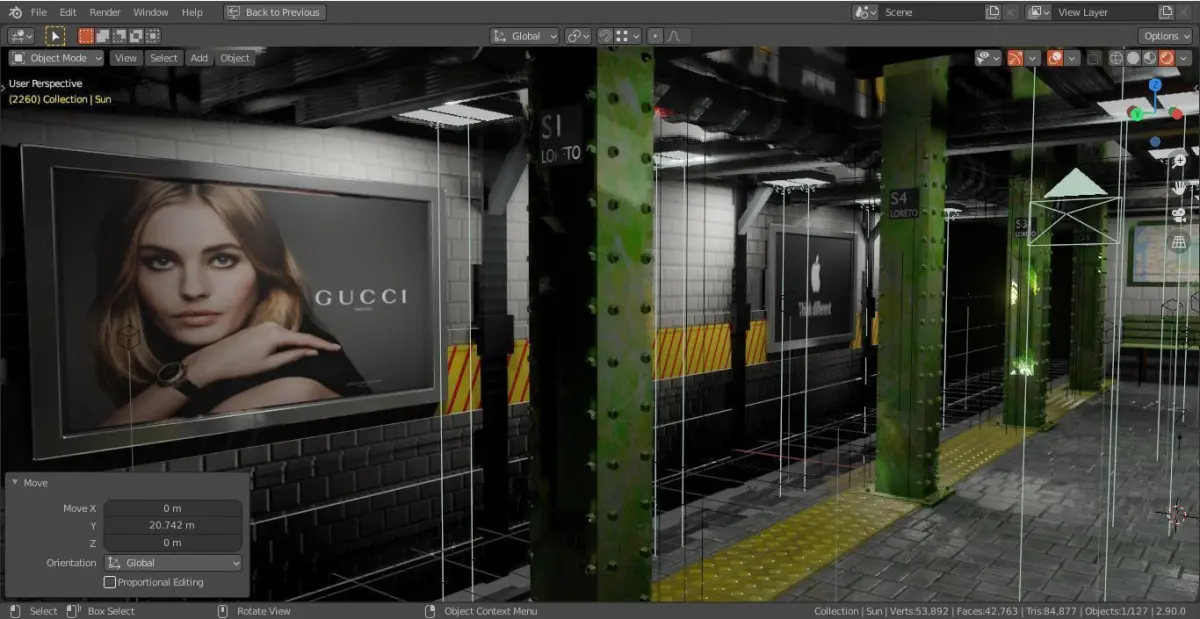Browse scenes with the scene icon

coord(866,12)
